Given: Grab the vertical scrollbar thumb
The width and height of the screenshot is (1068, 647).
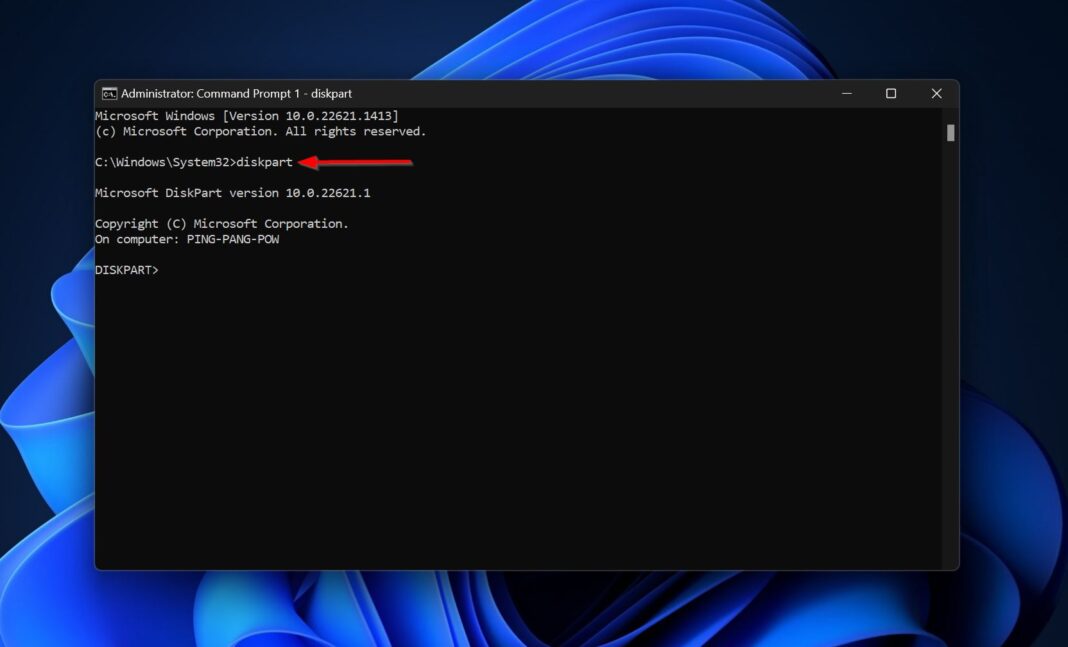Looking at the screenshot, I should coord(950,133).
